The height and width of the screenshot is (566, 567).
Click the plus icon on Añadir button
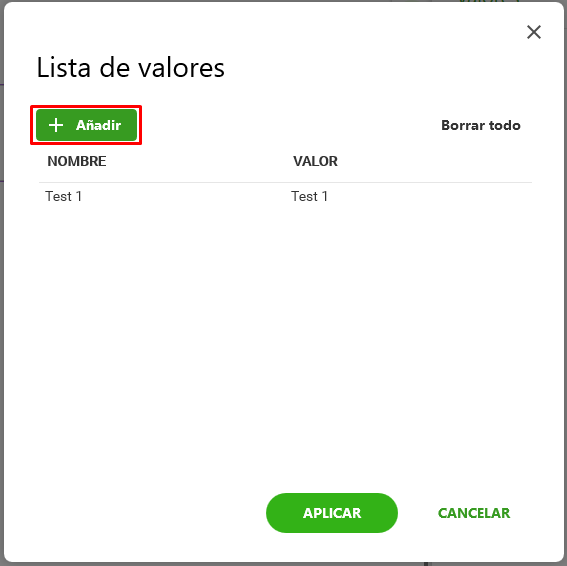click(56, 125)
